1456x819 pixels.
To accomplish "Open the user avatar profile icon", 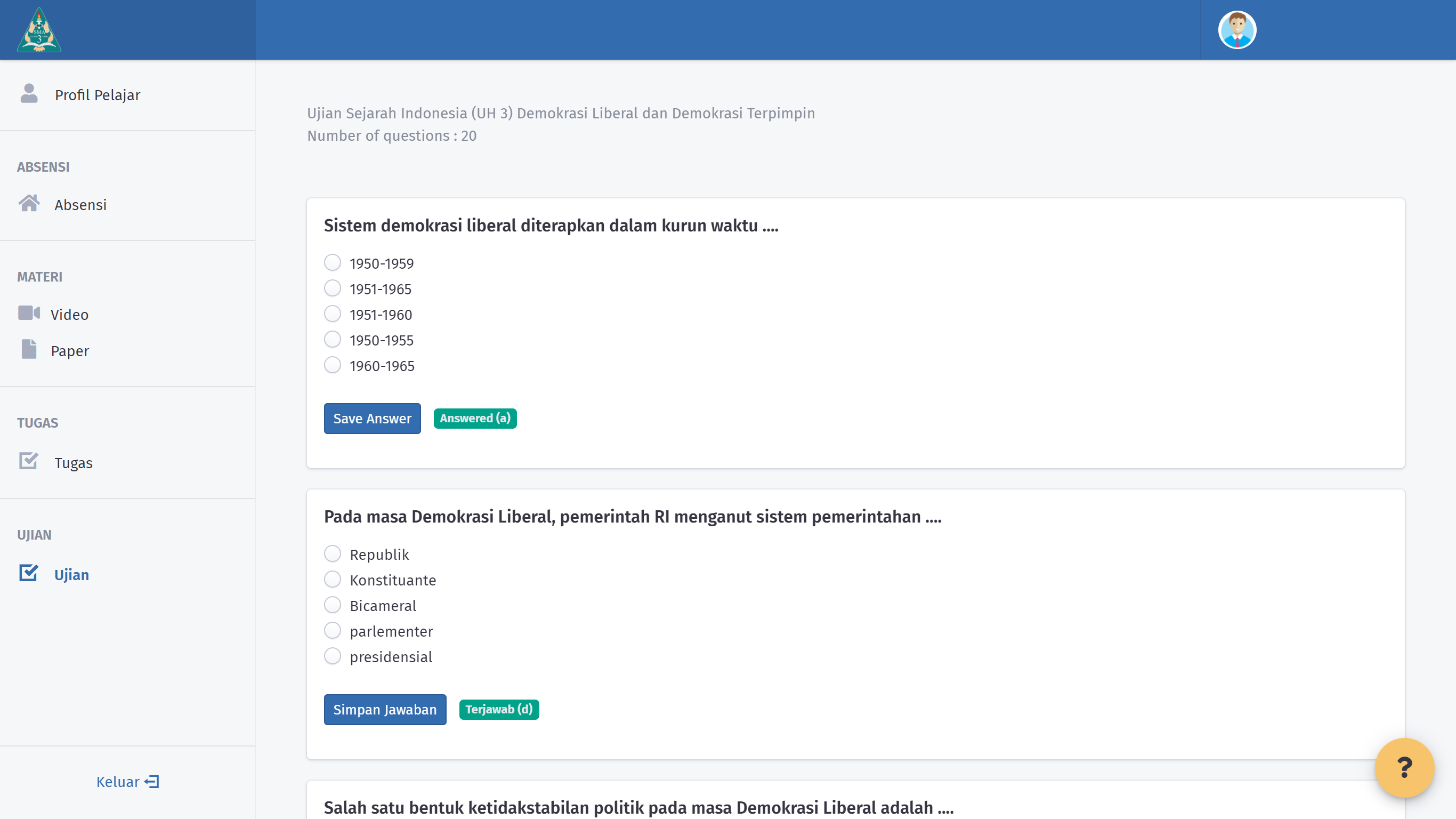I will (x=1237, y=30).
